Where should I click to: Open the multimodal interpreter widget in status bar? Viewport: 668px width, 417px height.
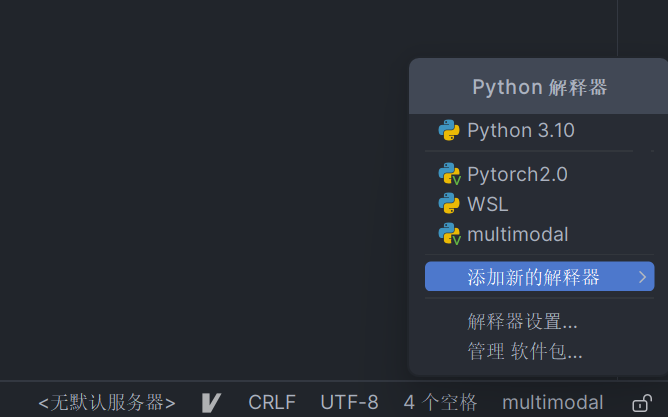pos(553,403)
